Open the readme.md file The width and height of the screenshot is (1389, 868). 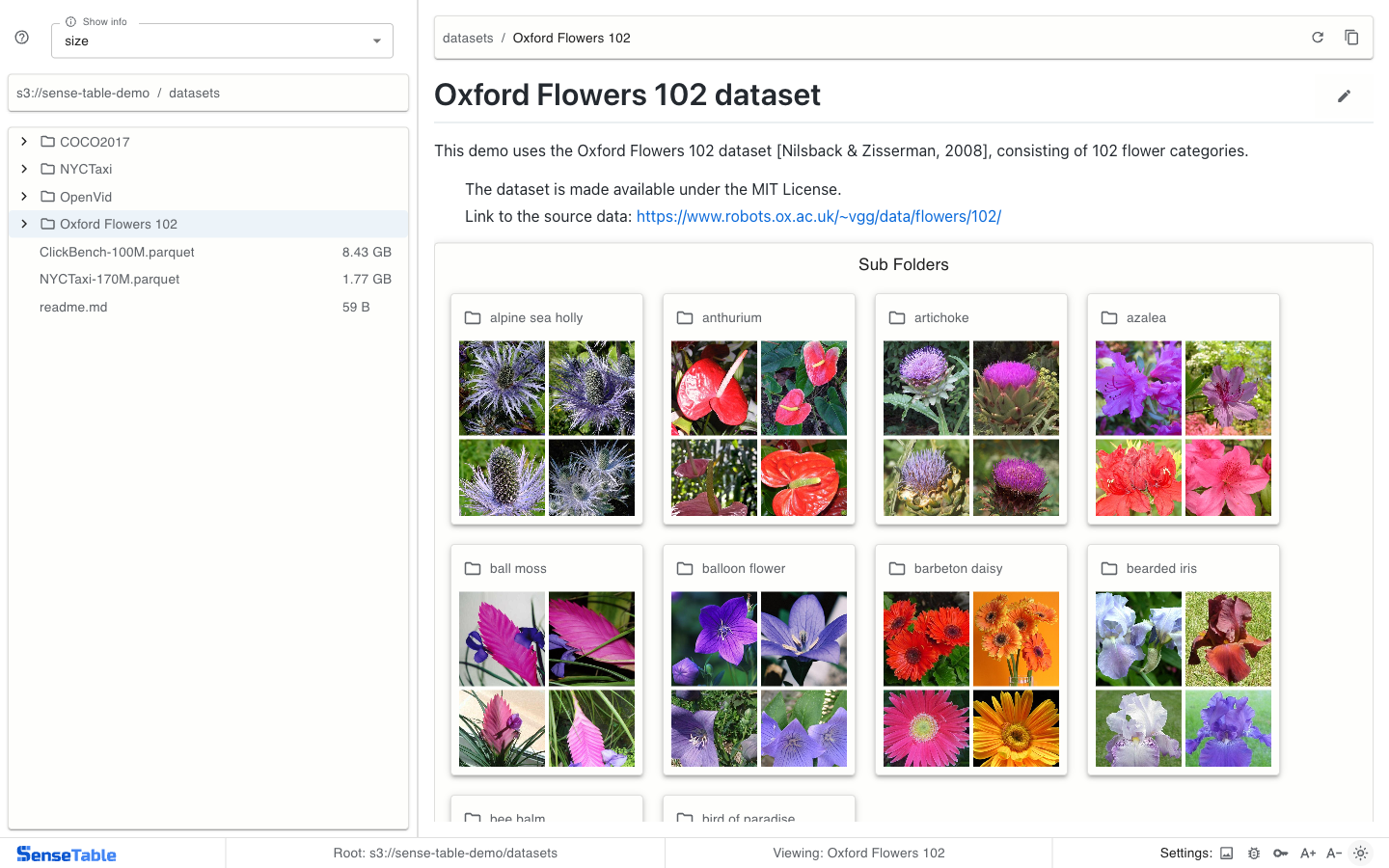73,307
